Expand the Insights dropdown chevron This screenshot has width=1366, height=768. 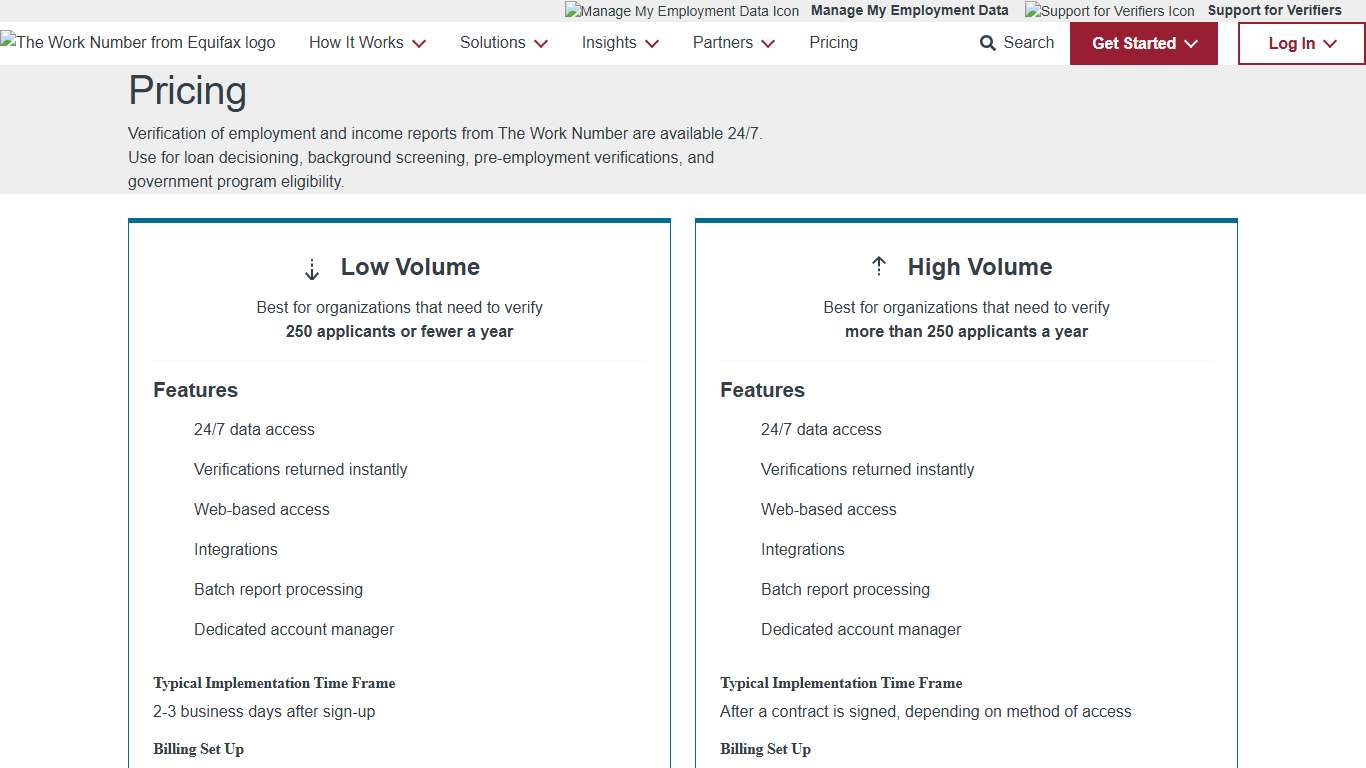pyautogui.click(x=652, y=44)
